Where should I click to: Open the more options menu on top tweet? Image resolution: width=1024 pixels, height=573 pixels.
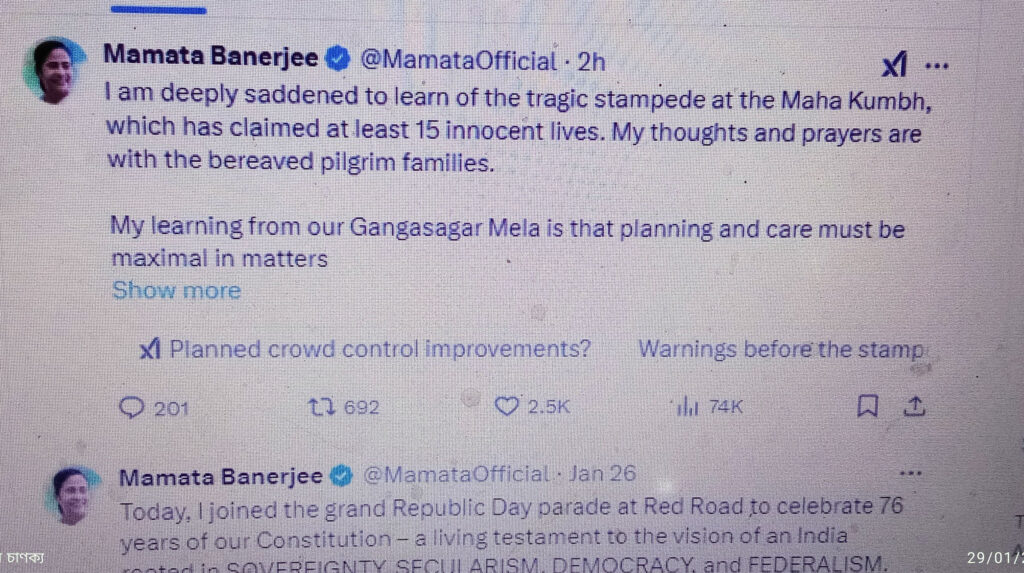(x=936, y=66)
